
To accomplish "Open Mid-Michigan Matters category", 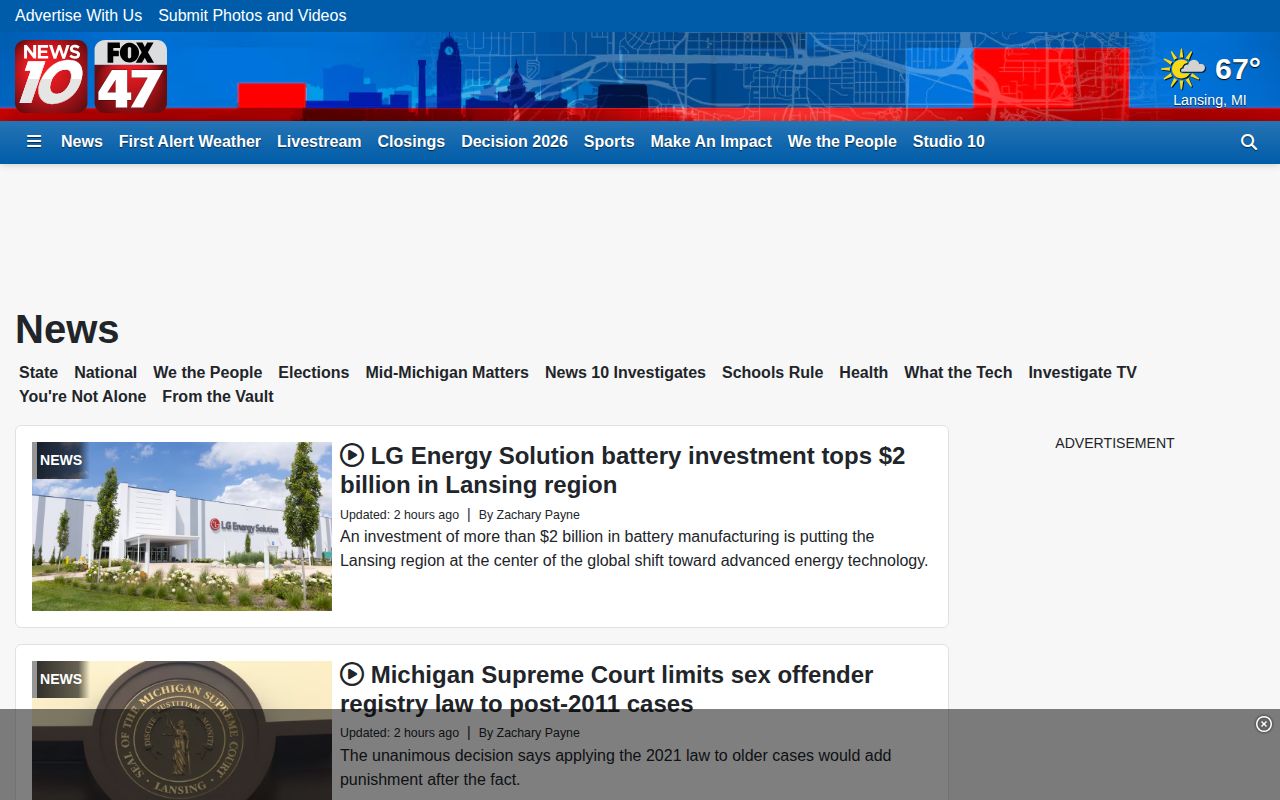I will click(x=447, y=372).
